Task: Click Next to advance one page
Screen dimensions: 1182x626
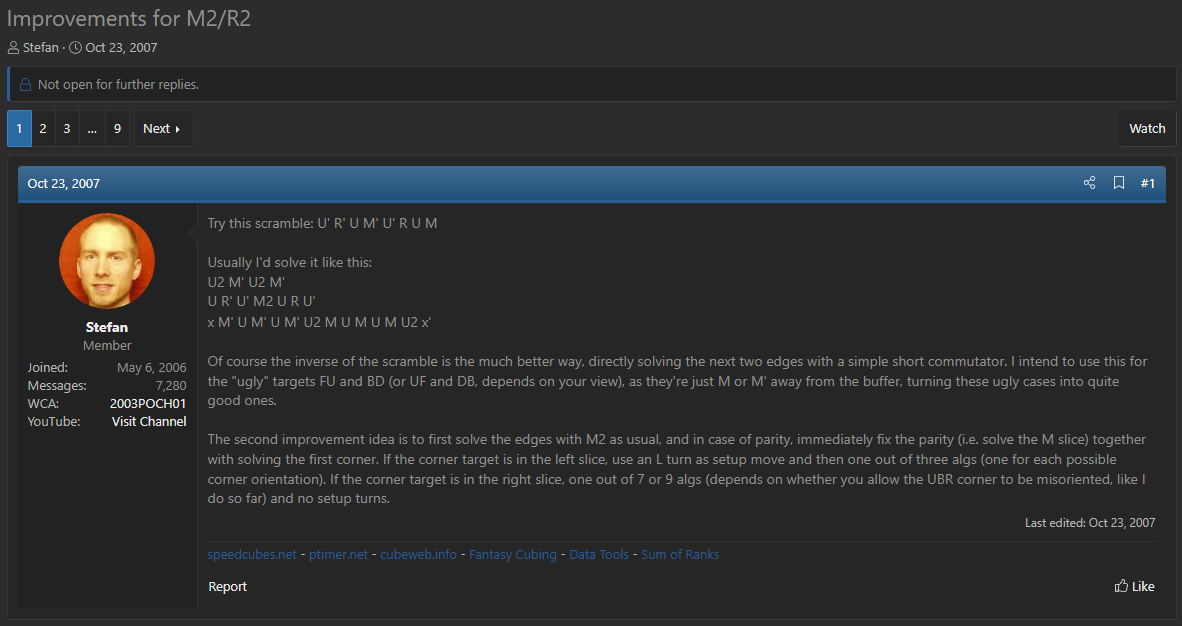Action: [163, 128]
